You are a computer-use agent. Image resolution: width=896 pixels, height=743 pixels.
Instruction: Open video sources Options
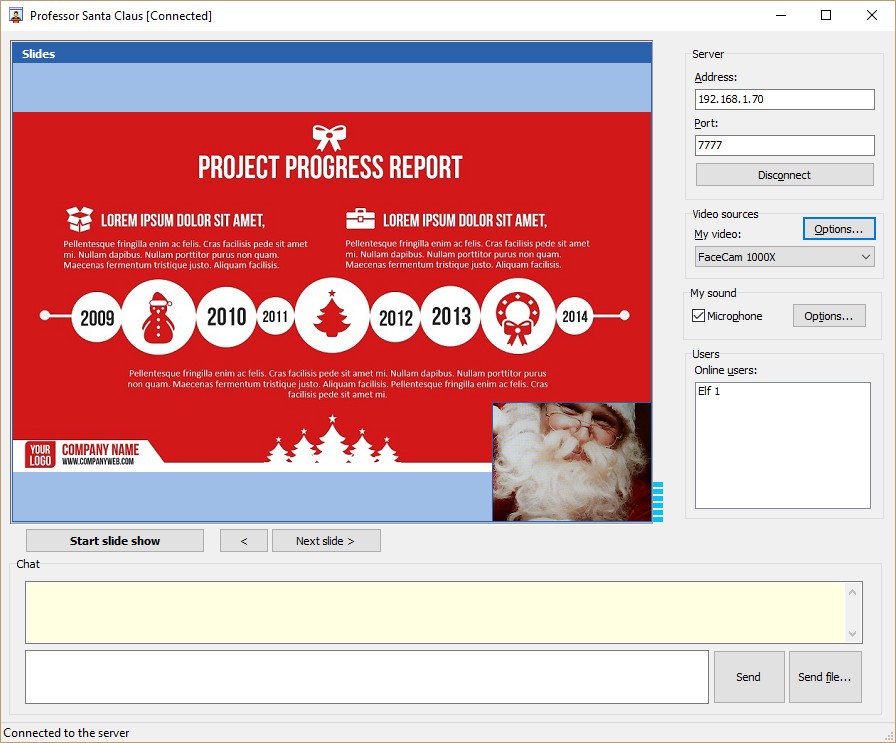838,229
